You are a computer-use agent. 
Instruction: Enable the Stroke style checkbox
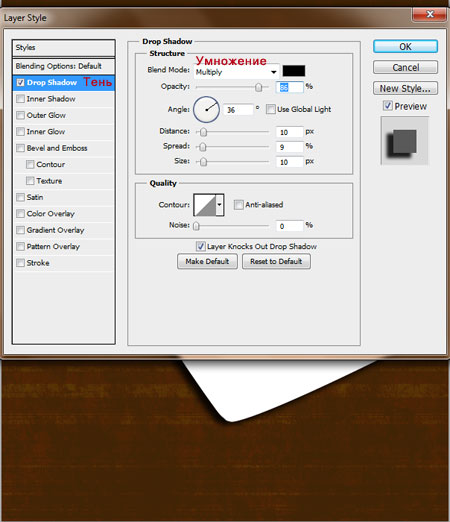click(x=20, y=263)
